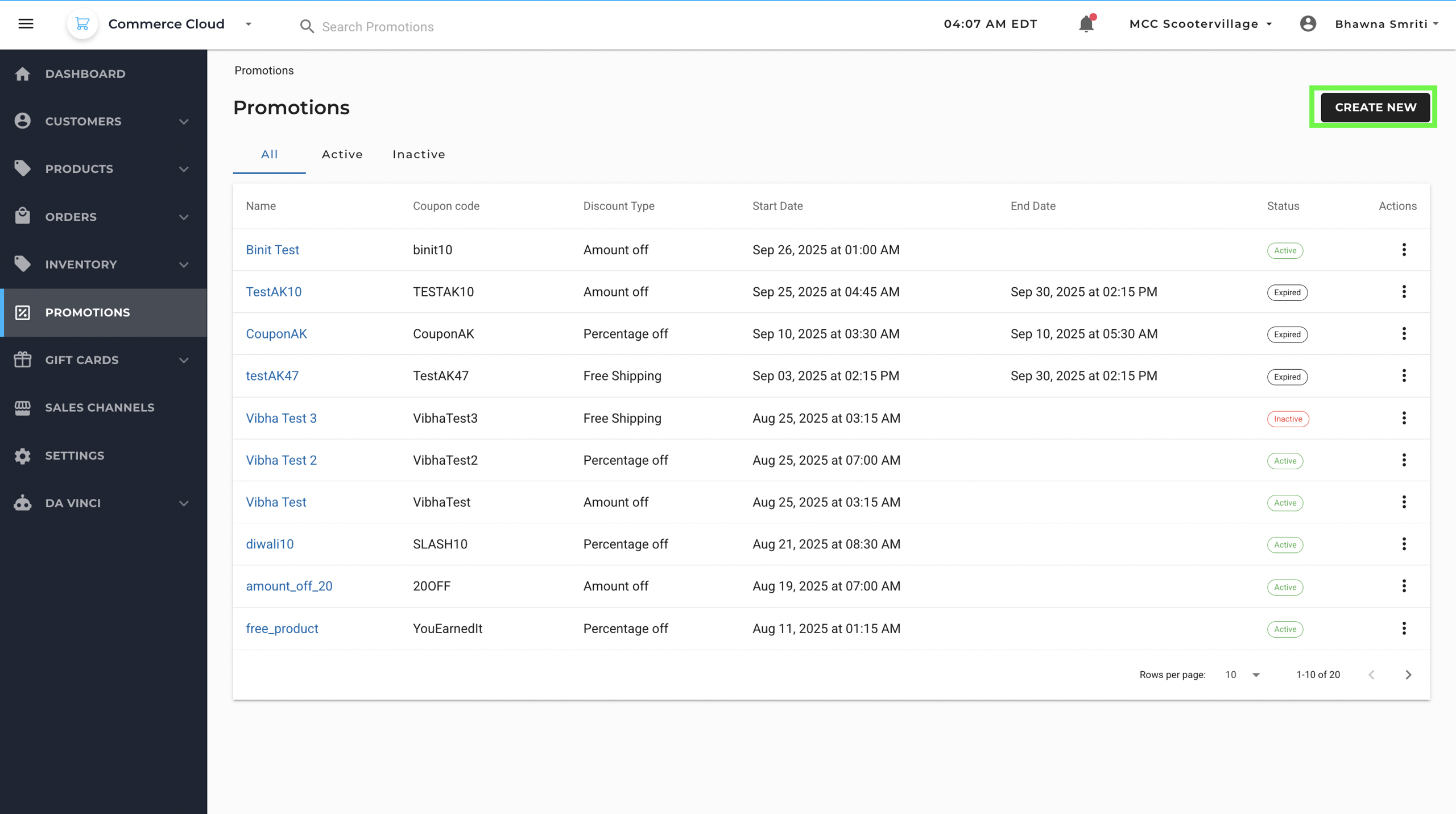Open the hamburger navigation menu
The image size is (1456, 814).
click(26, 24)
